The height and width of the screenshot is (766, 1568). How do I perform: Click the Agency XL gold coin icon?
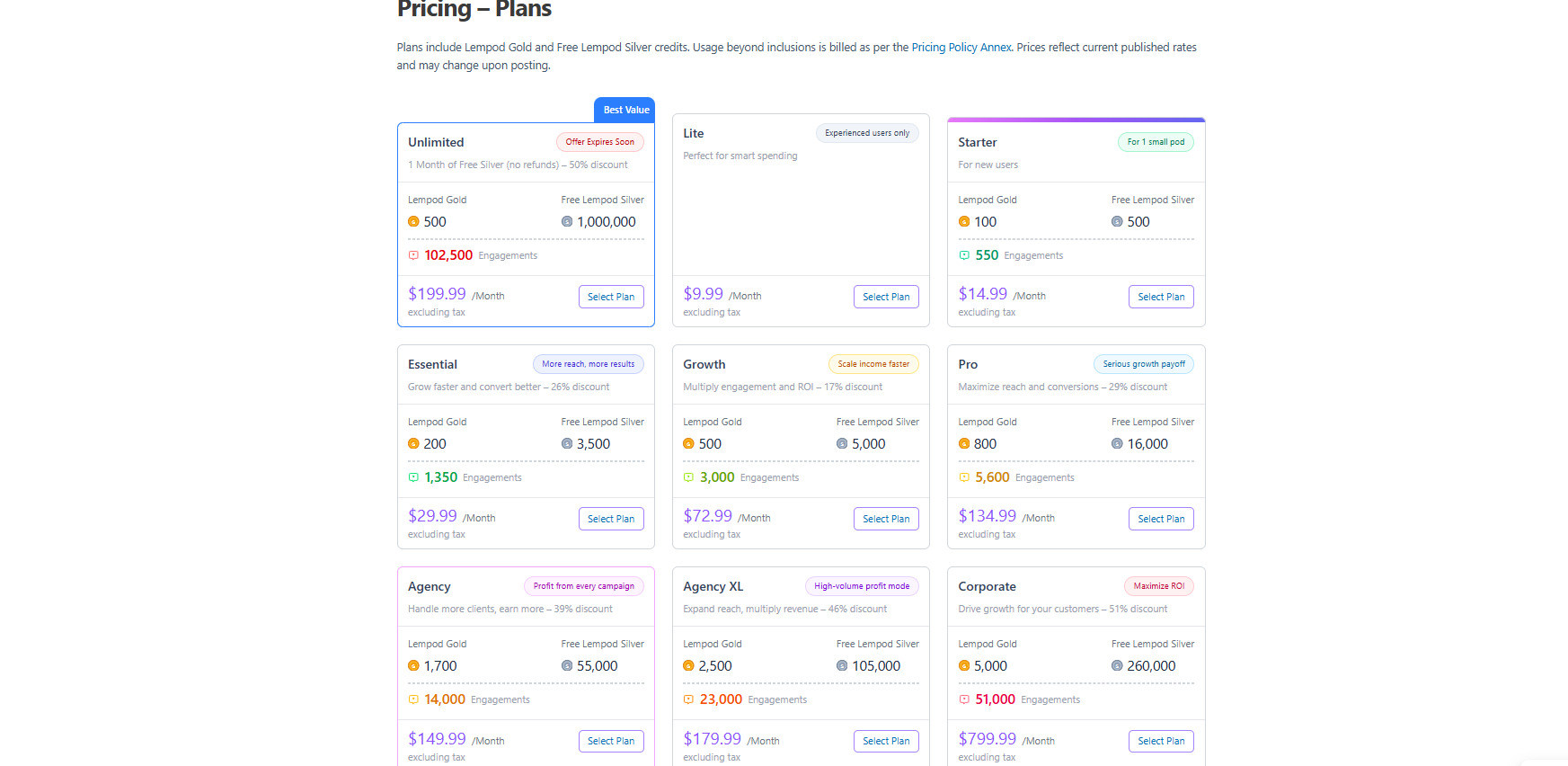(688, 665)
